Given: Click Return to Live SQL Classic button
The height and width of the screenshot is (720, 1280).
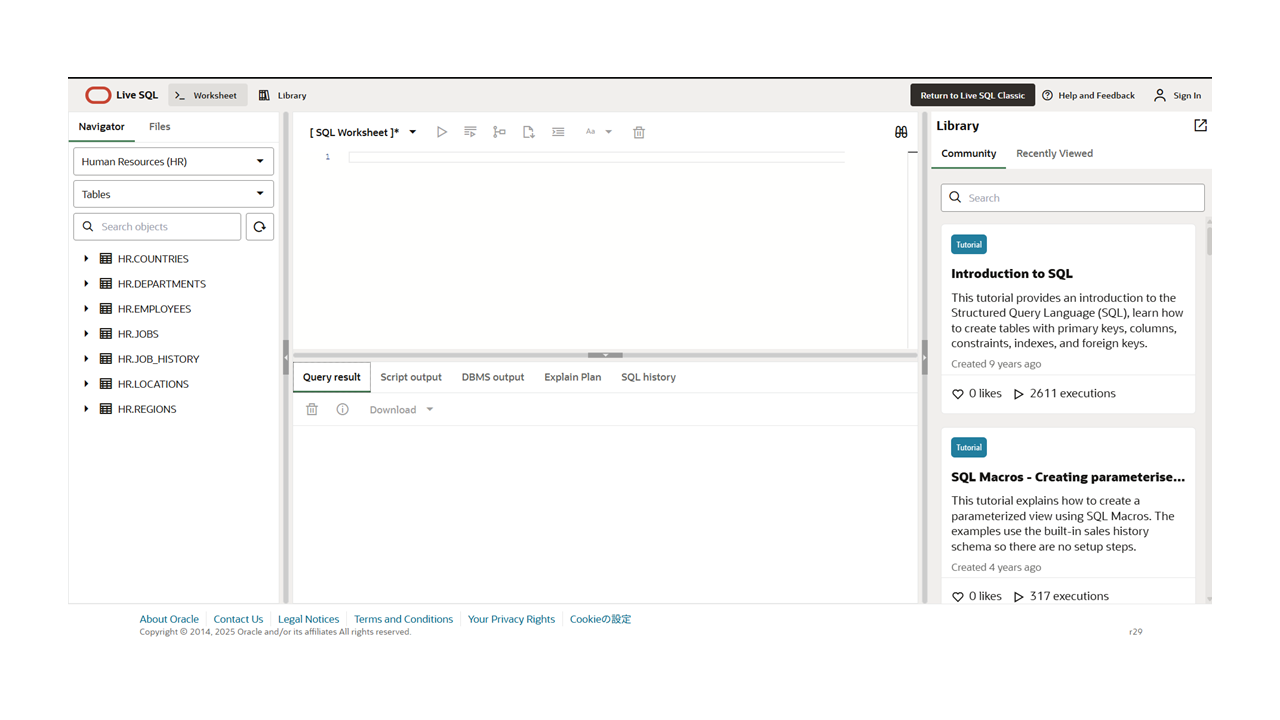Looking at the screenshot, I should click(973, 95).
